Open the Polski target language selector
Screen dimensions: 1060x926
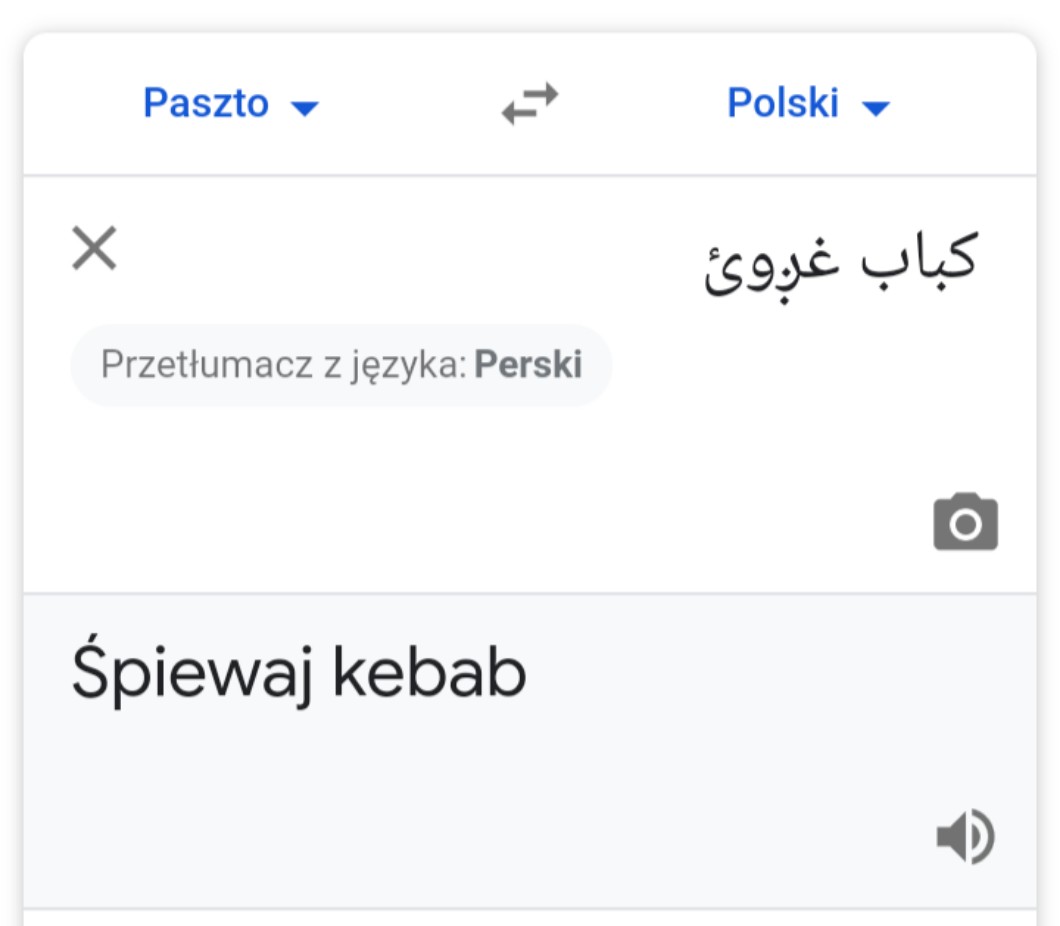click(x=806, y=104)
